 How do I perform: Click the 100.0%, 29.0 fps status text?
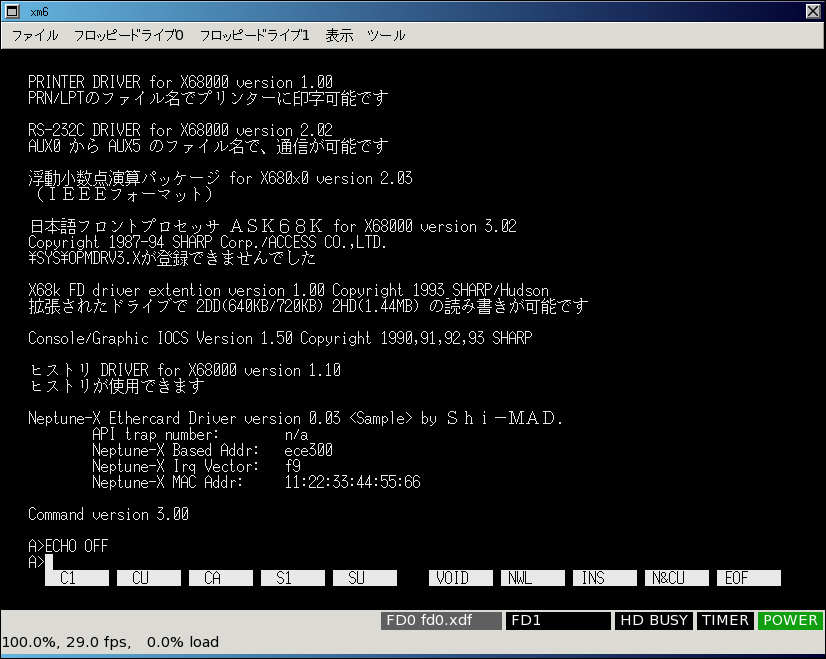[66, 642]
